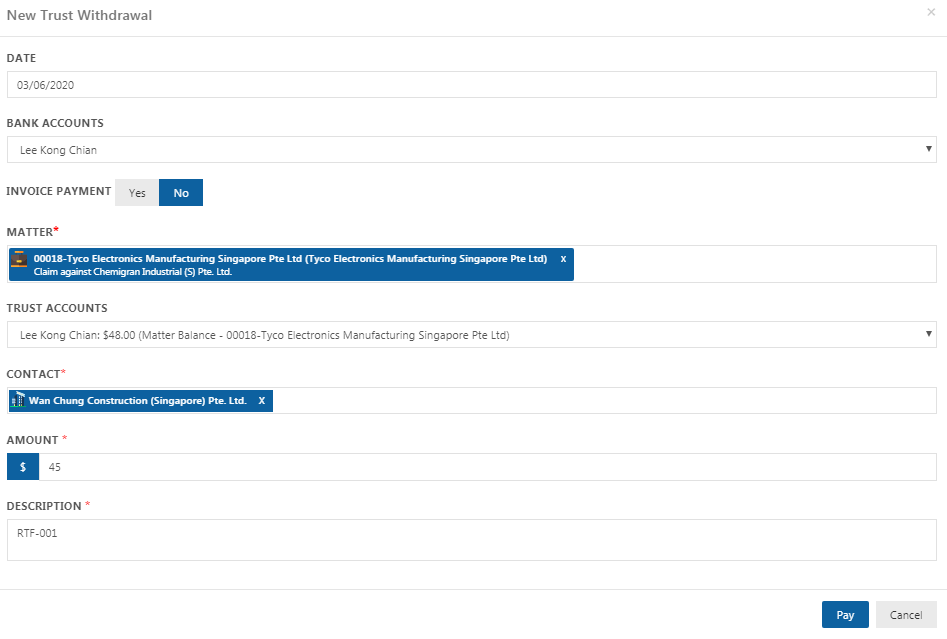Screen dimensions: 947x639
Task: Click the BANK ACCOUNTS label
Action: [x=55, y=123]
